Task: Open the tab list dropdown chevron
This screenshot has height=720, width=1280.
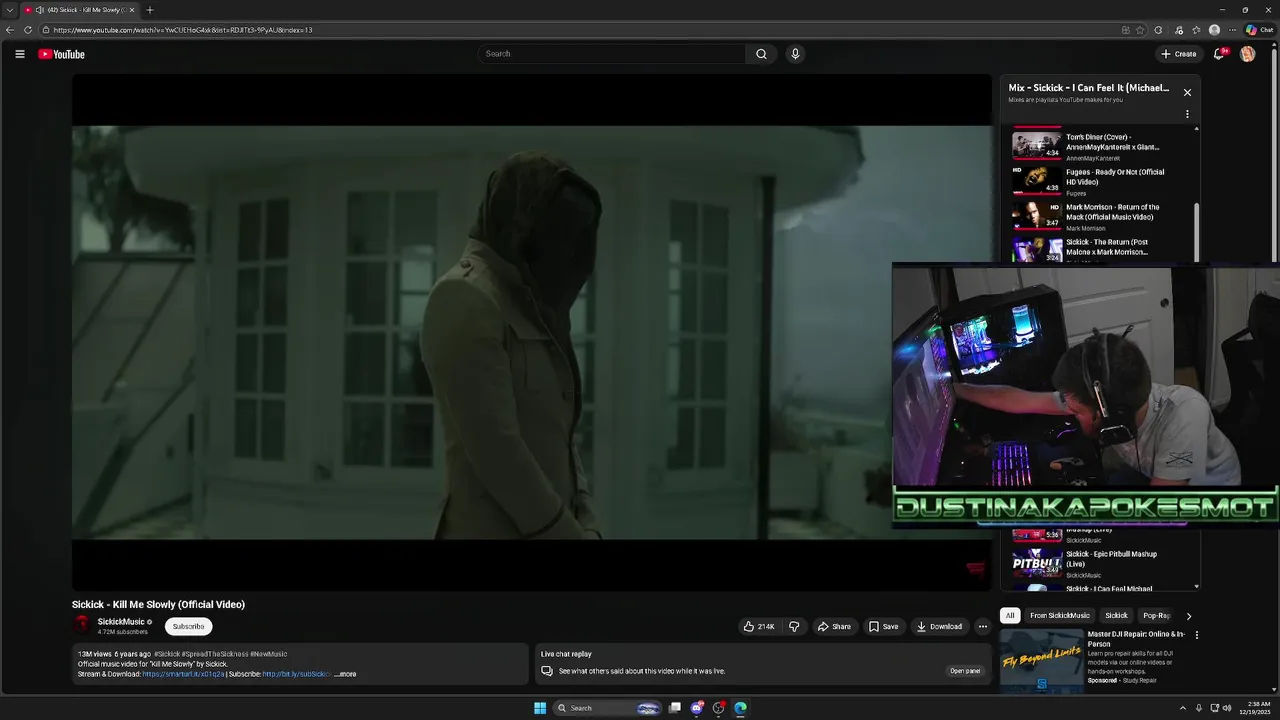Action: (x=9, y=10)
